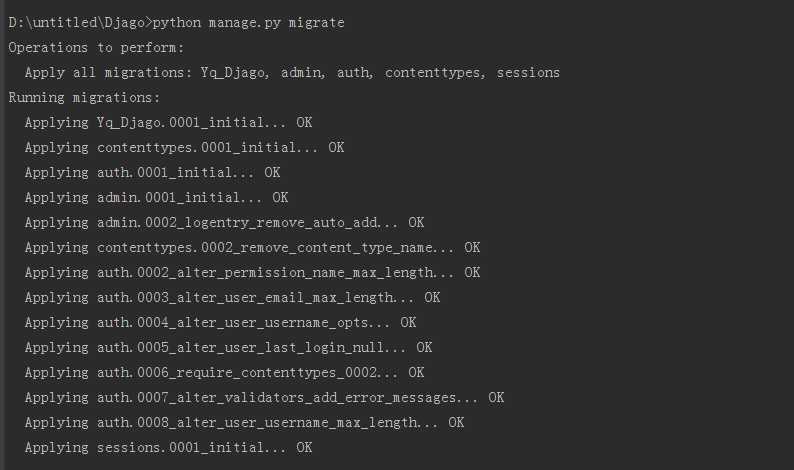Click the admin.0002_logentry_remove_auto_add line

[224, 222]
